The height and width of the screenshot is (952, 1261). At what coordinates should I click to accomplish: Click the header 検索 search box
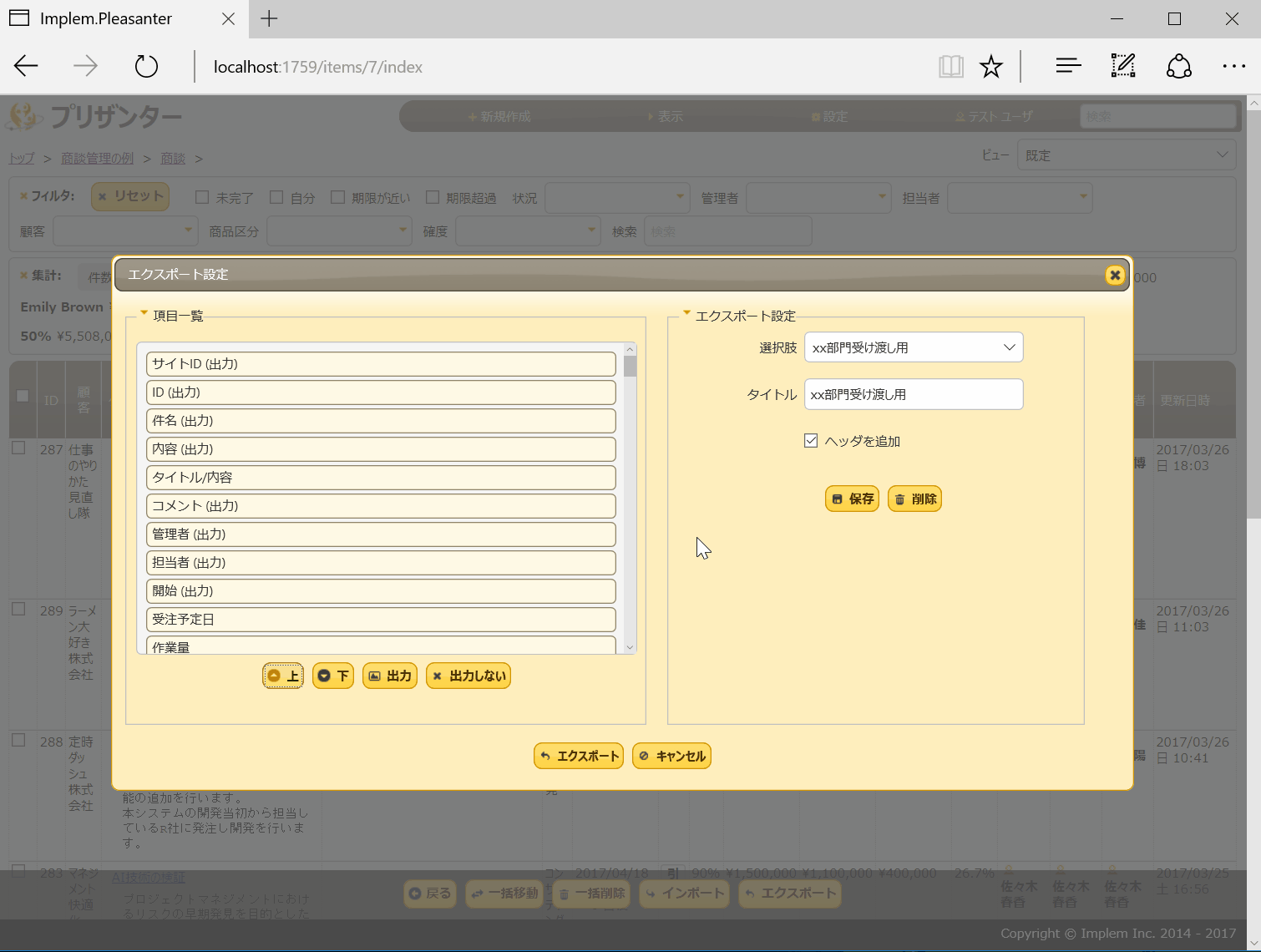[1158, 116]
